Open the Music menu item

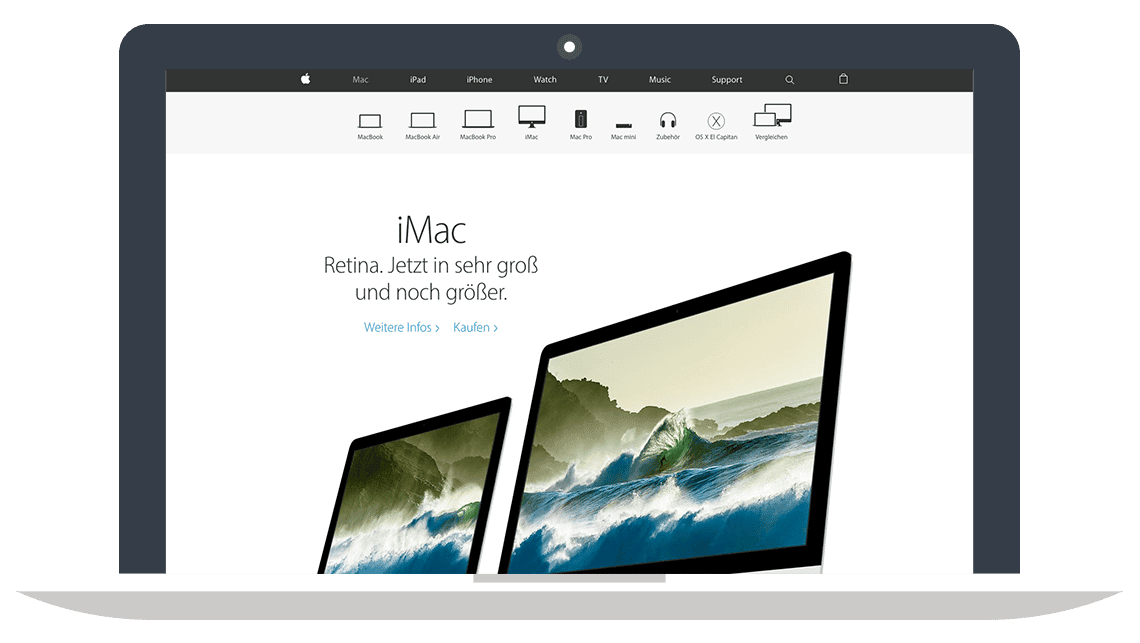[x=660, y=80]
